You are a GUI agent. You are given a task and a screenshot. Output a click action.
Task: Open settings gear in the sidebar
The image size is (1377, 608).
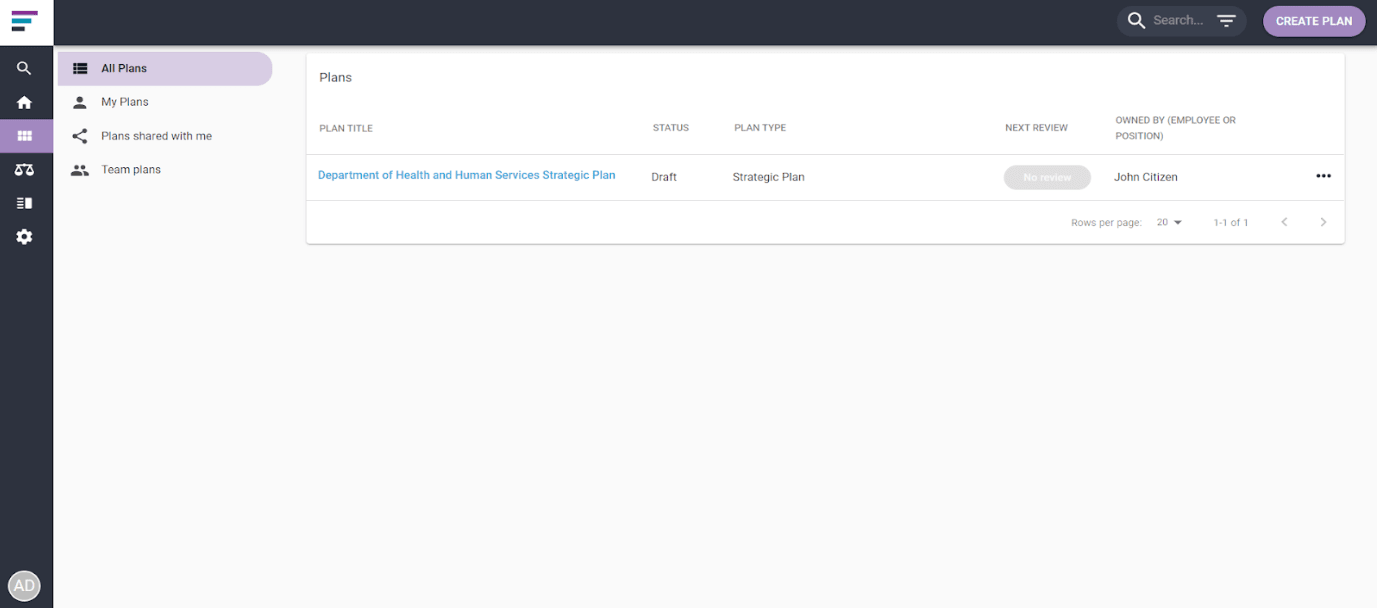(x=25, y=237)
